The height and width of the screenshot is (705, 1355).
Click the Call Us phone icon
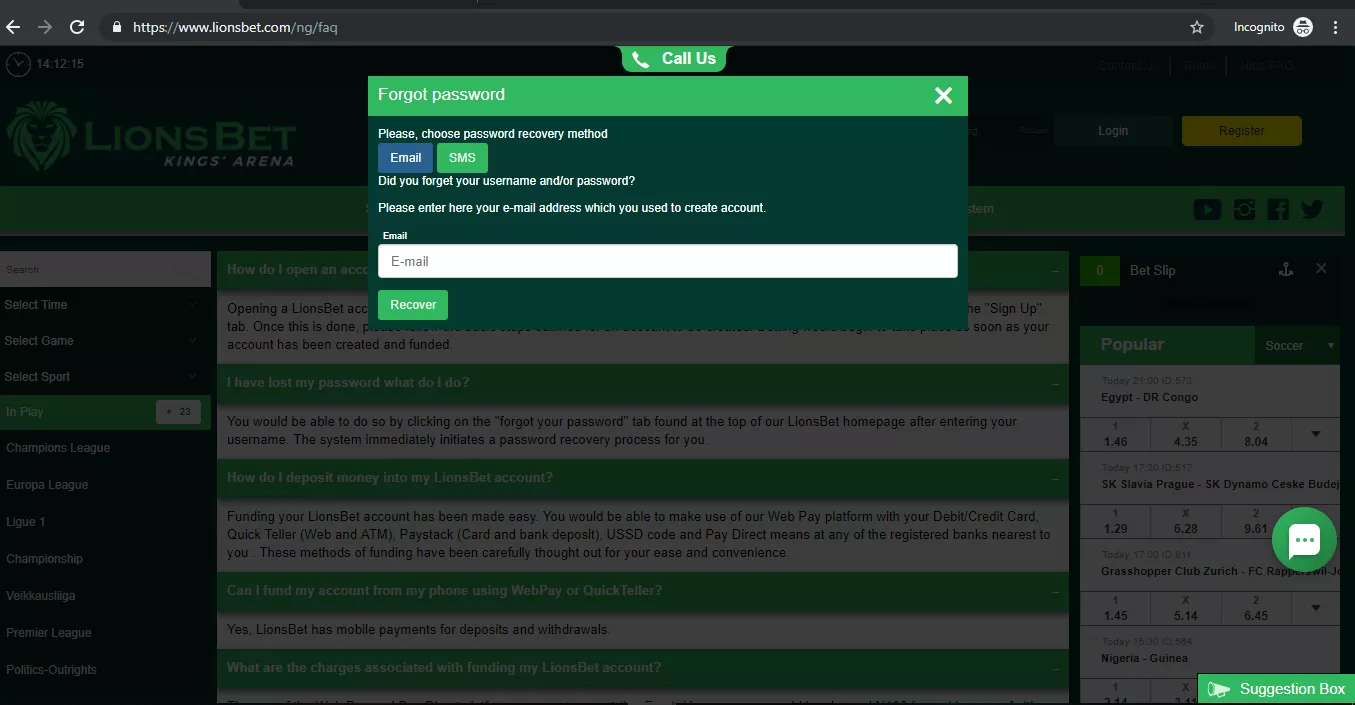(x=641, y=59)
